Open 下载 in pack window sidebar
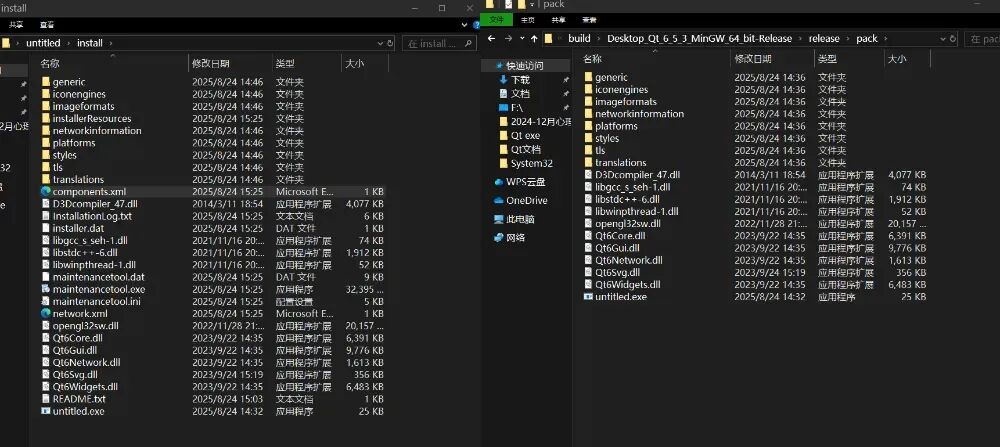The height and width of the screenshot is (447, 1000). pos(520,80)
